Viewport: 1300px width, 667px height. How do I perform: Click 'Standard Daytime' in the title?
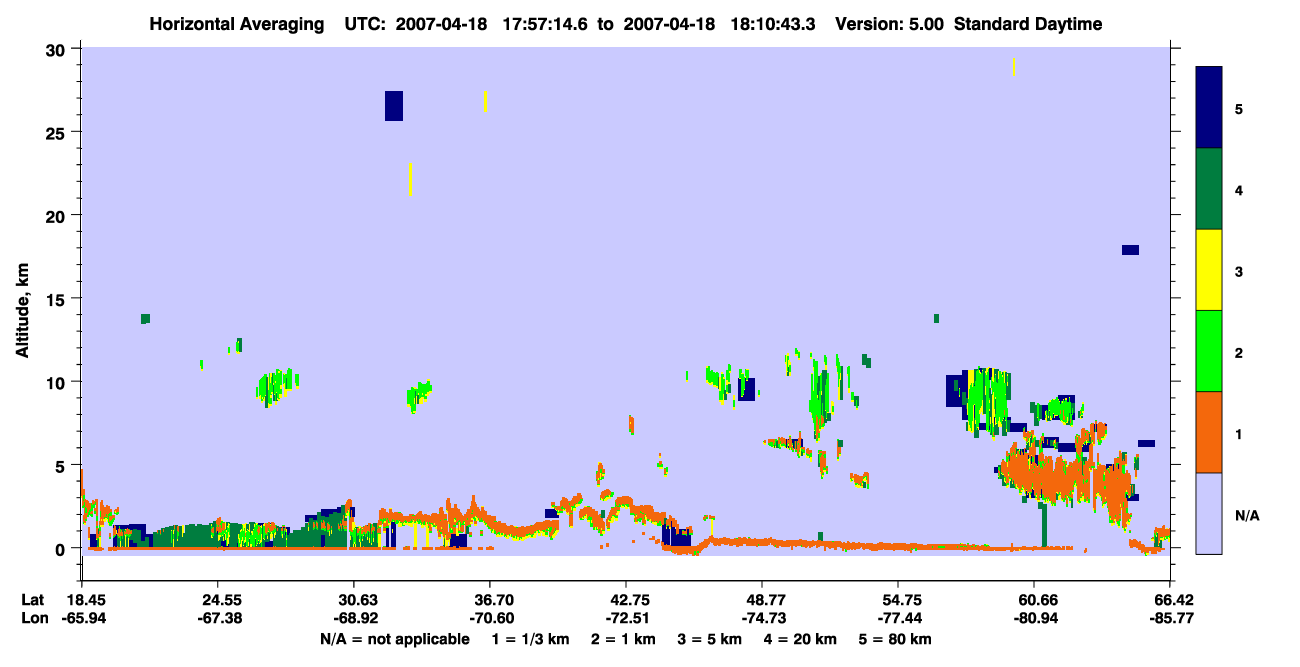1028,24
